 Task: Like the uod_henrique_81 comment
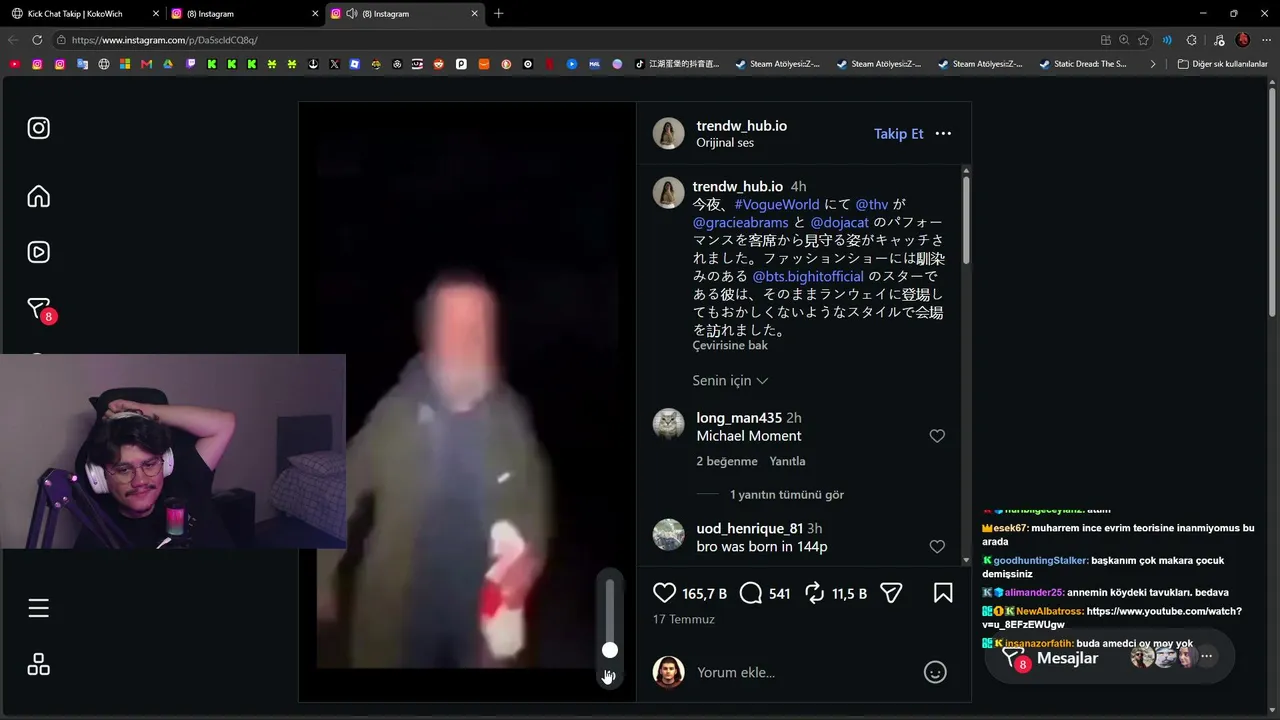[937, 547]
